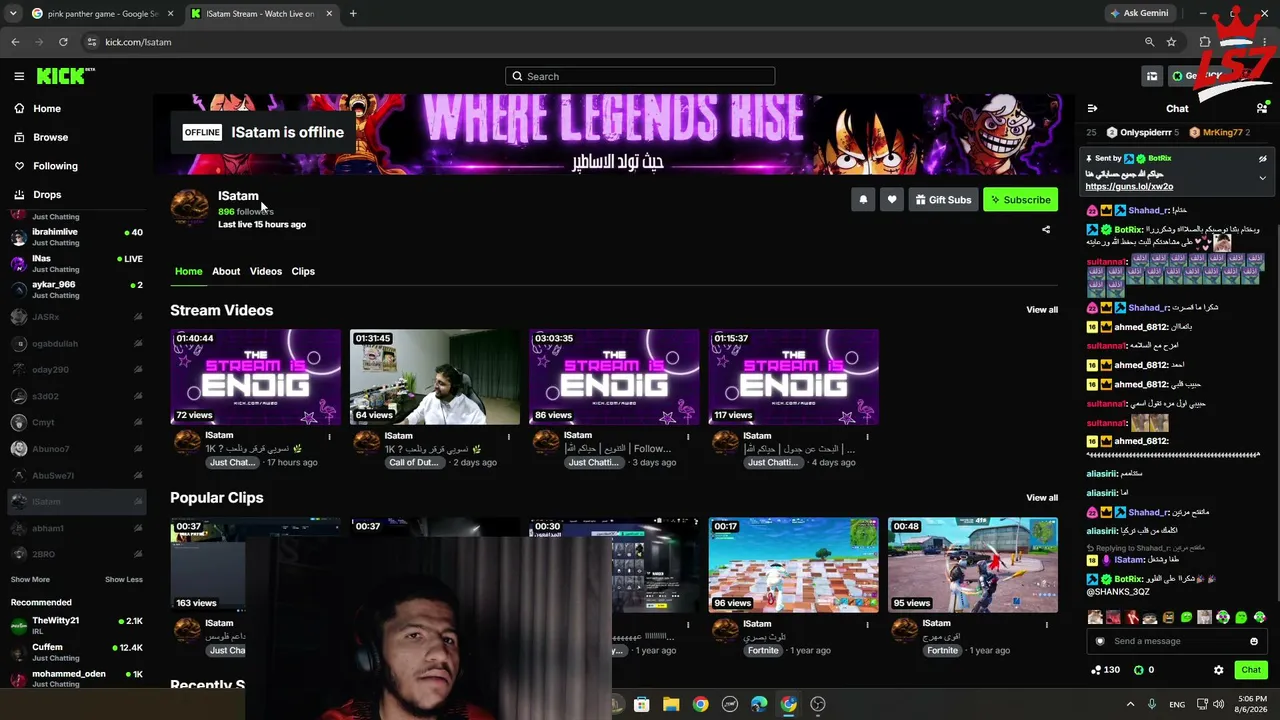The height and width of the screenshot is (720, 1280).
Task: Open chat settings gear
Action: point(1218,670)
